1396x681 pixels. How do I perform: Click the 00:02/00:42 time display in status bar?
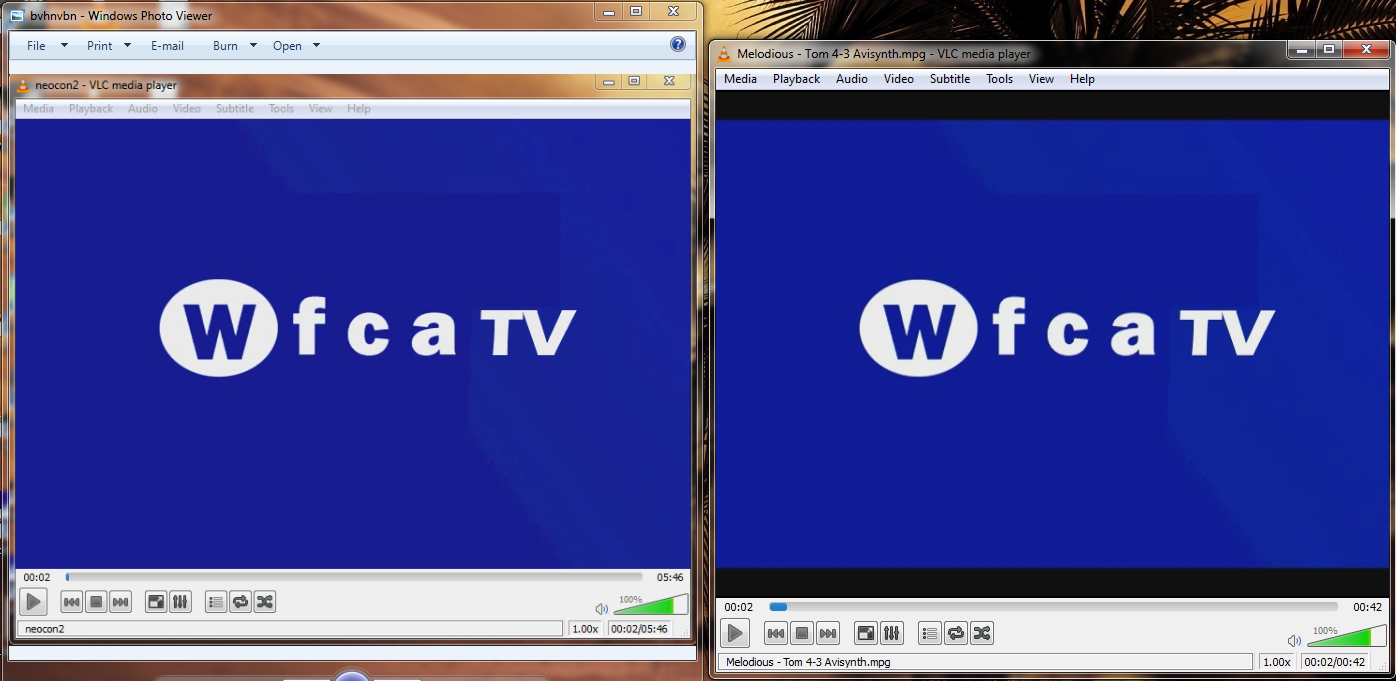tap(1335, 662)
